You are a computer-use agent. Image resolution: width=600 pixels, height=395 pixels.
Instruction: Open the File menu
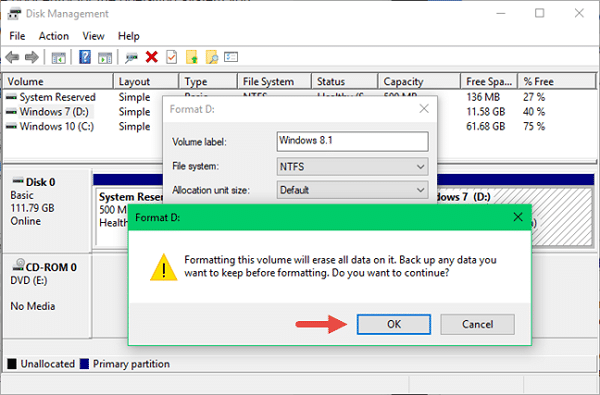[17, 36]
